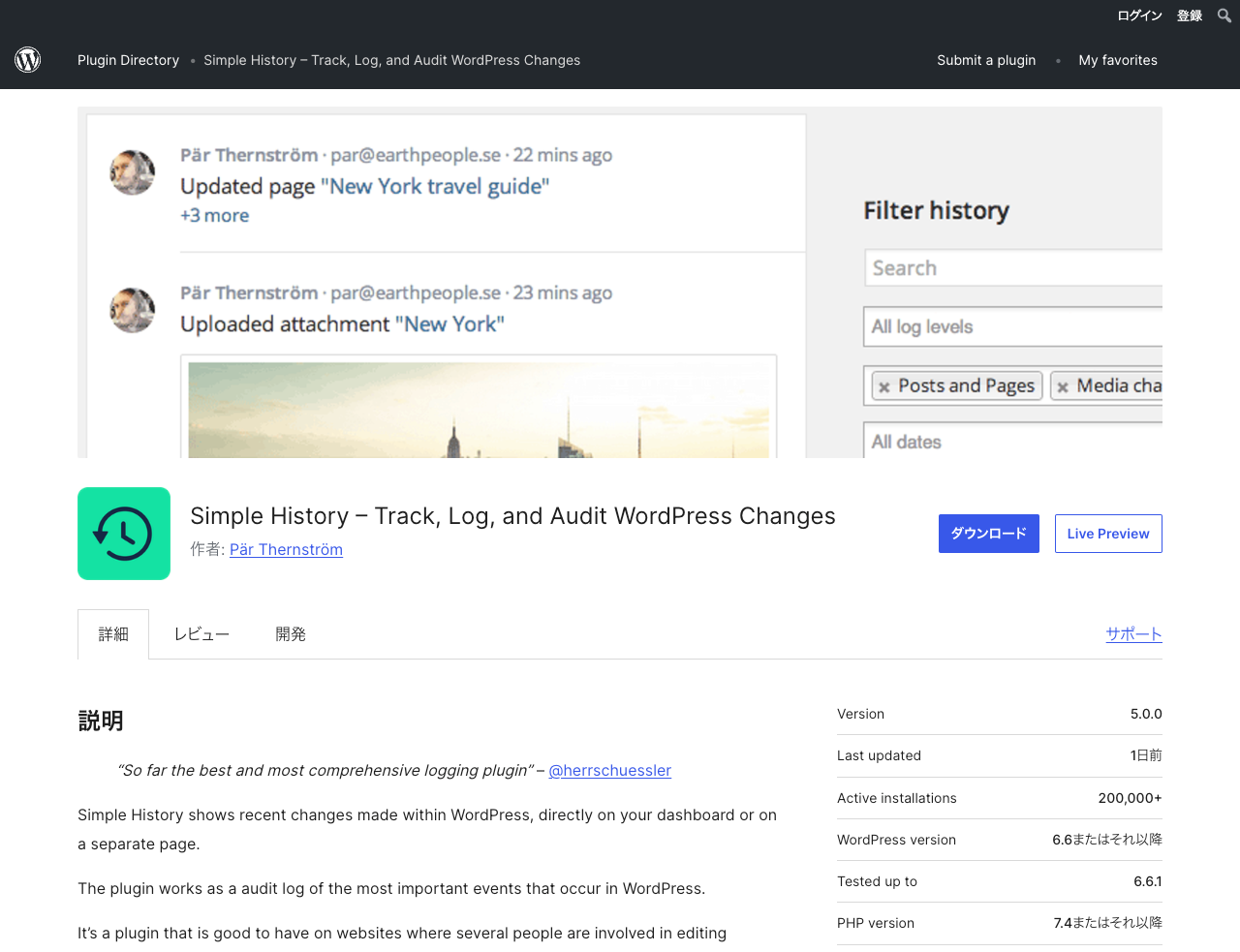Click the 'Active installations' label

tap(896, 798)
